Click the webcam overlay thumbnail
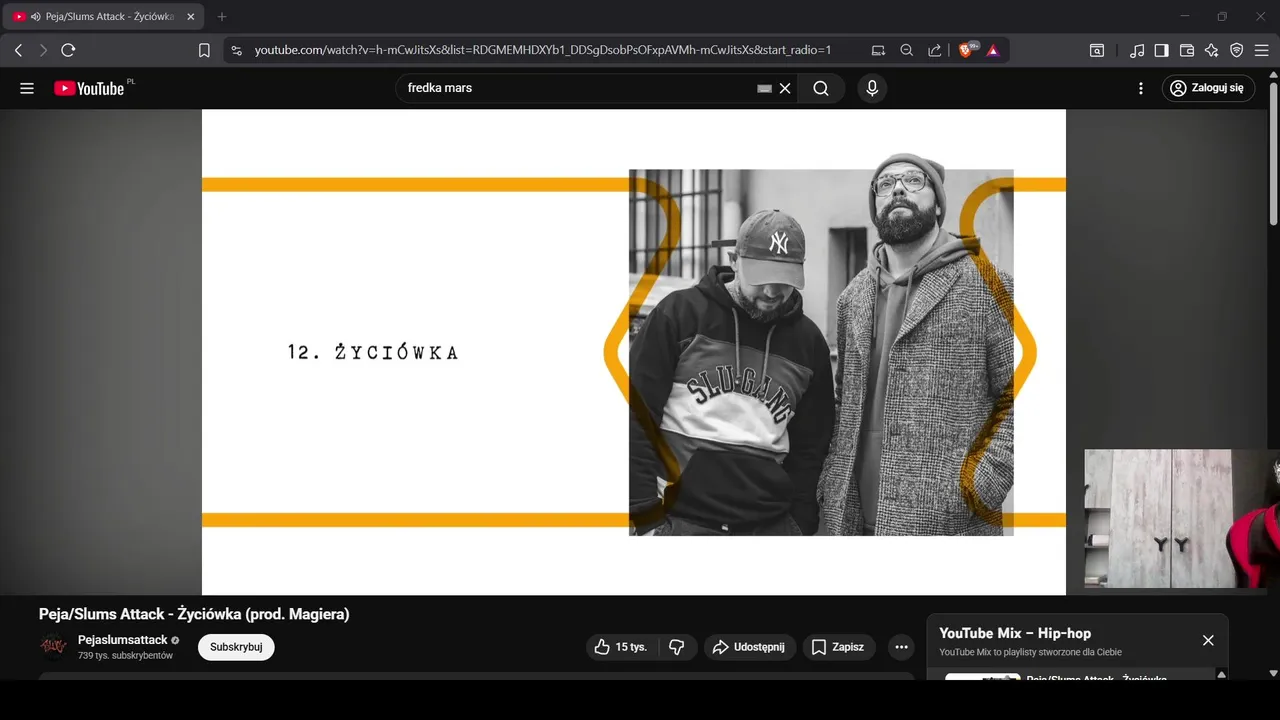 (x=1182, y=518)
